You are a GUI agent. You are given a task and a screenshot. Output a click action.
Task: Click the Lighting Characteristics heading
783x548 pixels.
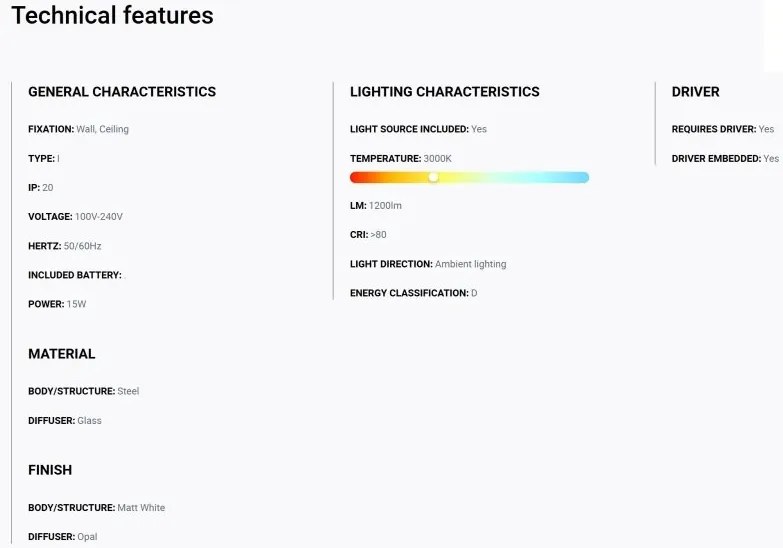(444, 92)
